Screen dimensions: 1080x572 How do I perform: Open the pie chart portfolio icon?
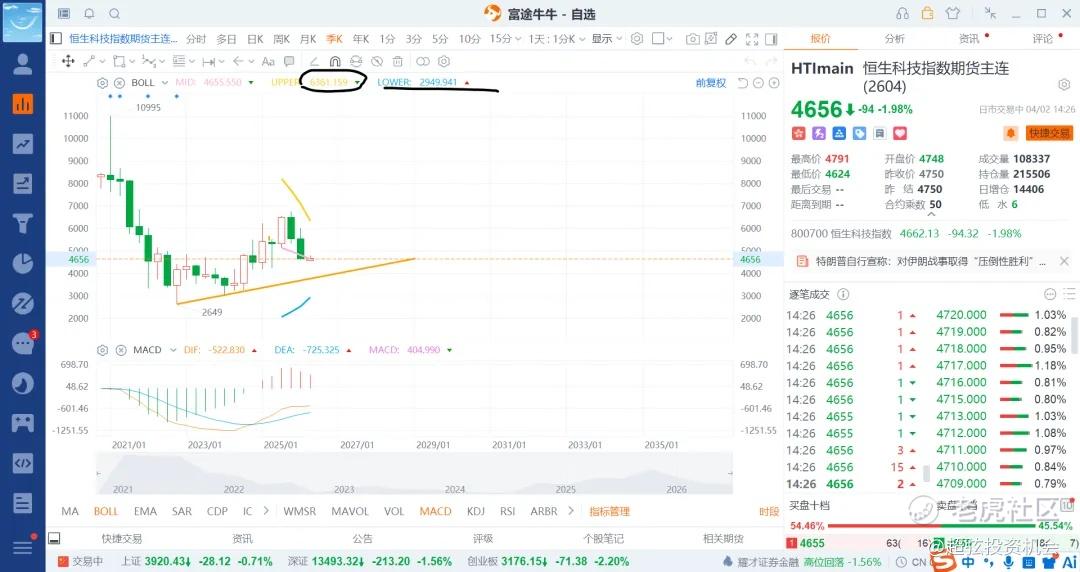pyautogui.click(x=23, y=263)
